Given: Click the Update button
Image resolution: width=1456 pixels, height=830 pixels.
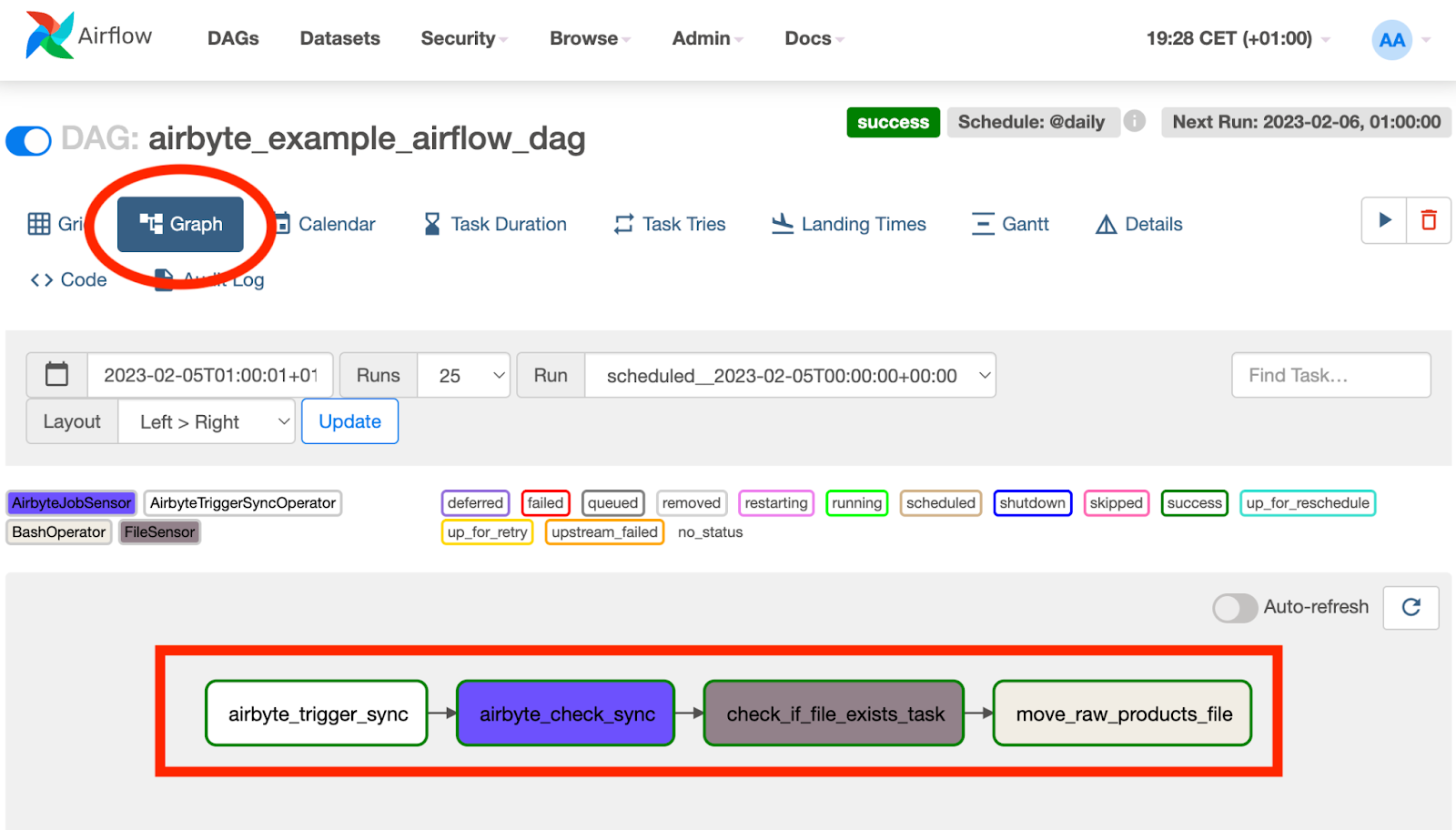Looking at the screenshot, I should (x=349, y=420).
